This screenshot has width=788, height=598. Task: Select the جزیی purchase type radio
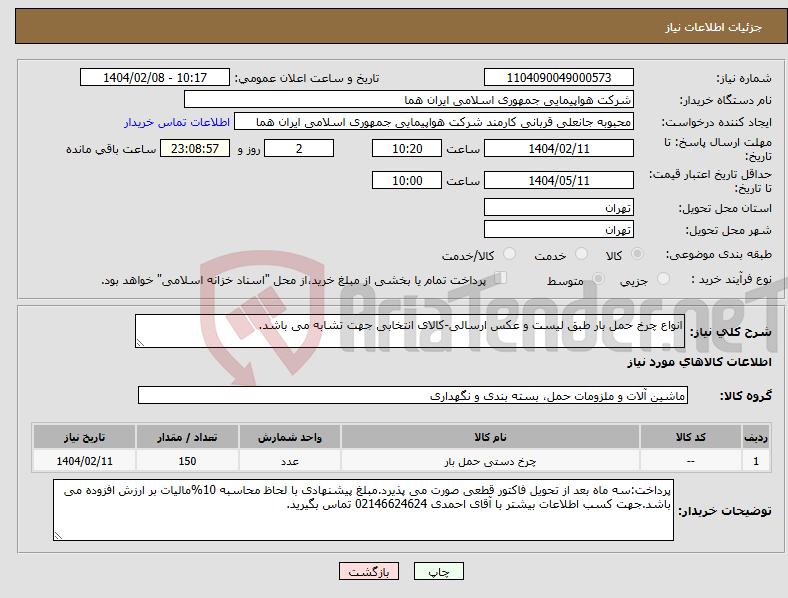coord(663,279)
